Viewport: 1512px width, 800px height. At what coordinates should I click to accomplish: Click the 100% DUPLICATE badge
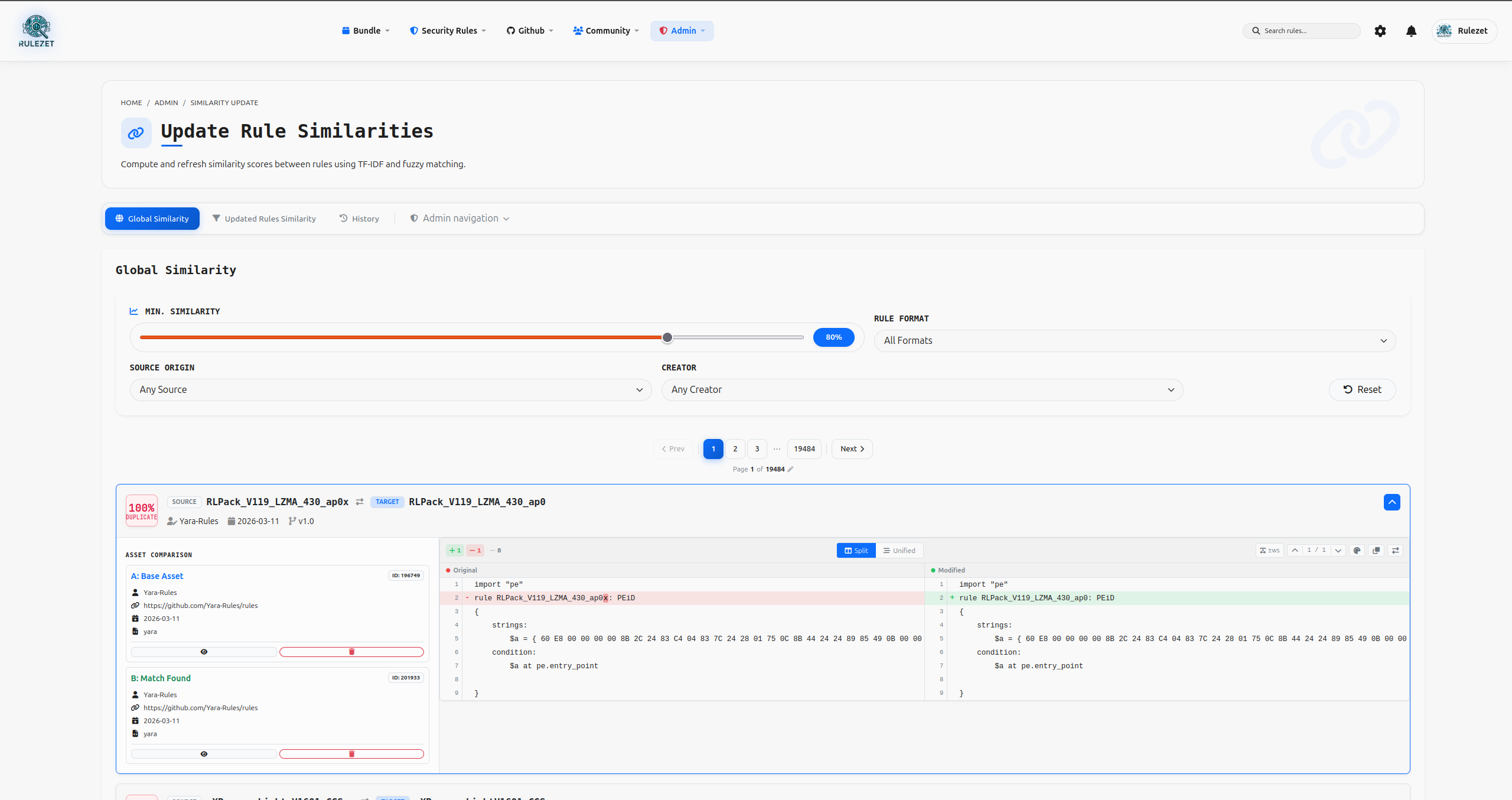click(142, 510)
